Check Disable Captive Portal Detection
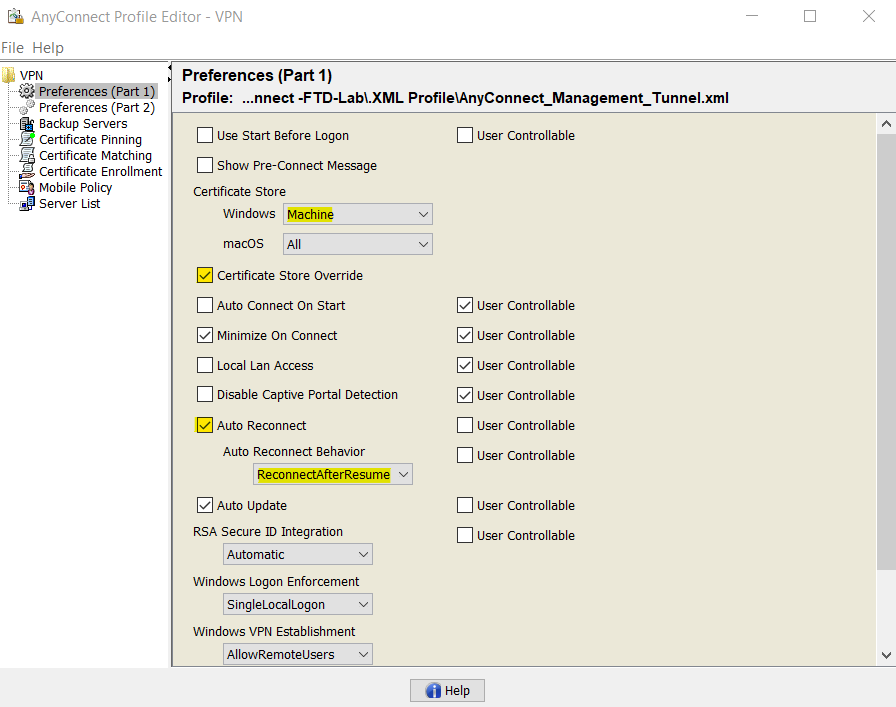The width and height of the screenshot is (896, 707). pos(205,394)
